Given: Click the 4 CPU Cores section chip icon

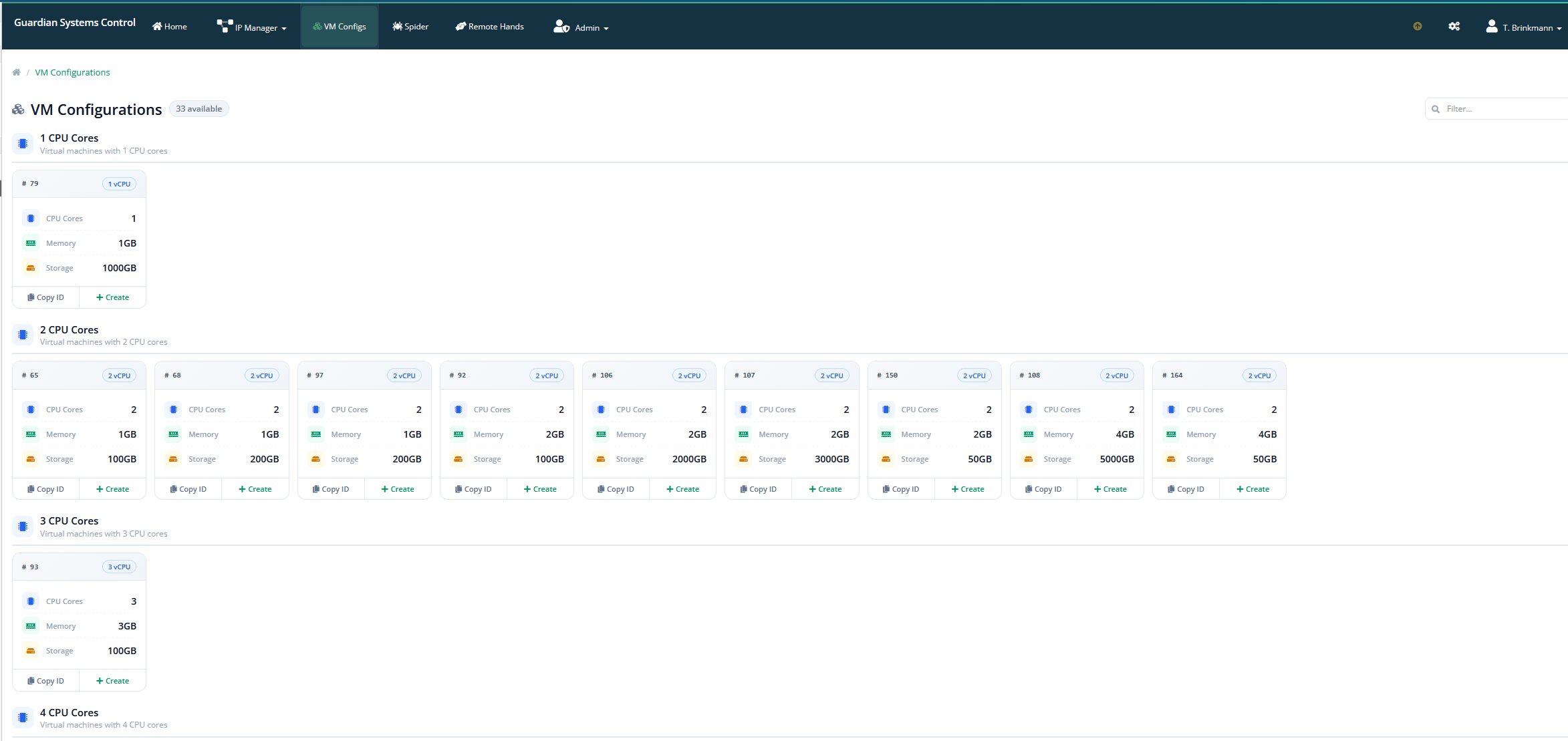Looking at the screenshot, I should click(23, 718).
